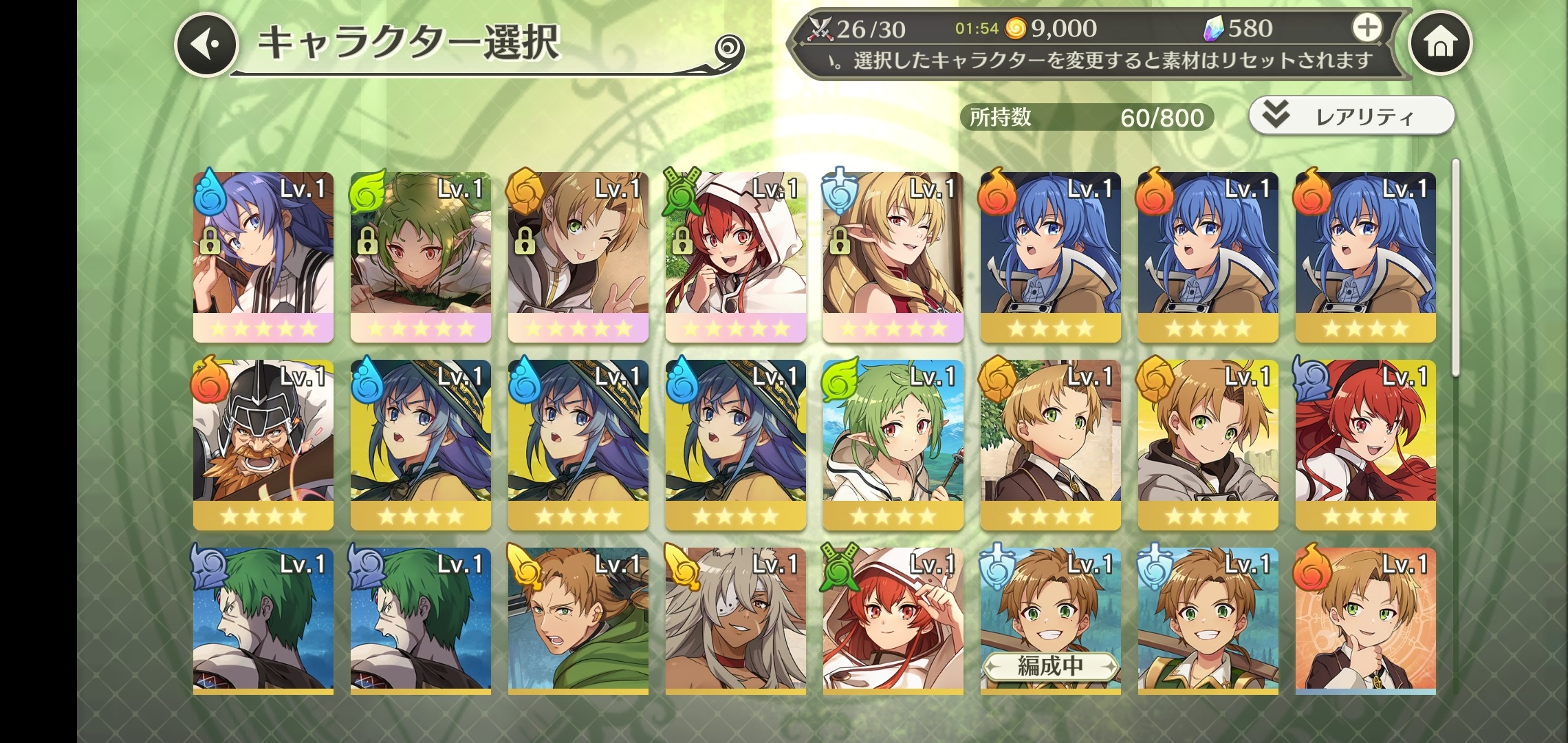Toggle lock on the blonde elf five-star card

click(839, 241)
